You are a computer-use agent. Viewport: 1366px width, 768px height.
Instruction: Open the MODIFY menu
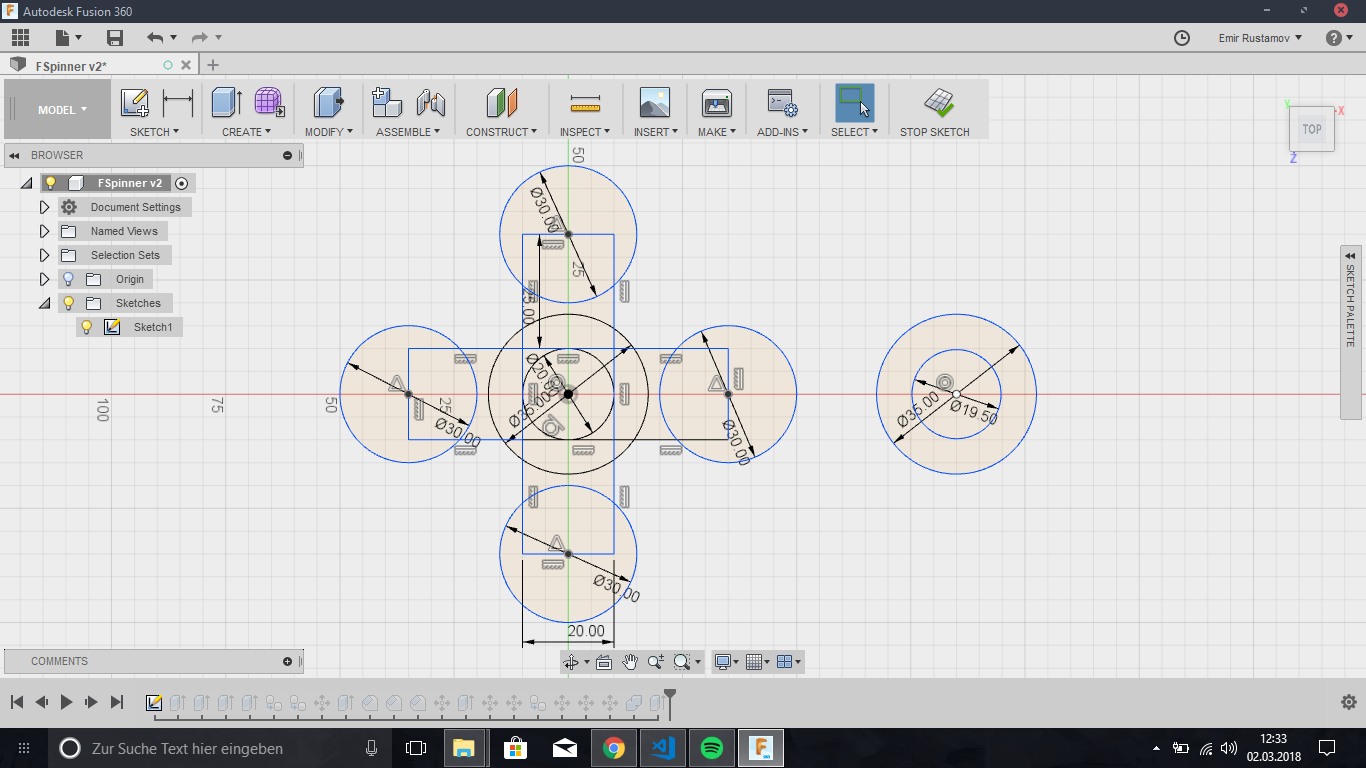[329, 132]
